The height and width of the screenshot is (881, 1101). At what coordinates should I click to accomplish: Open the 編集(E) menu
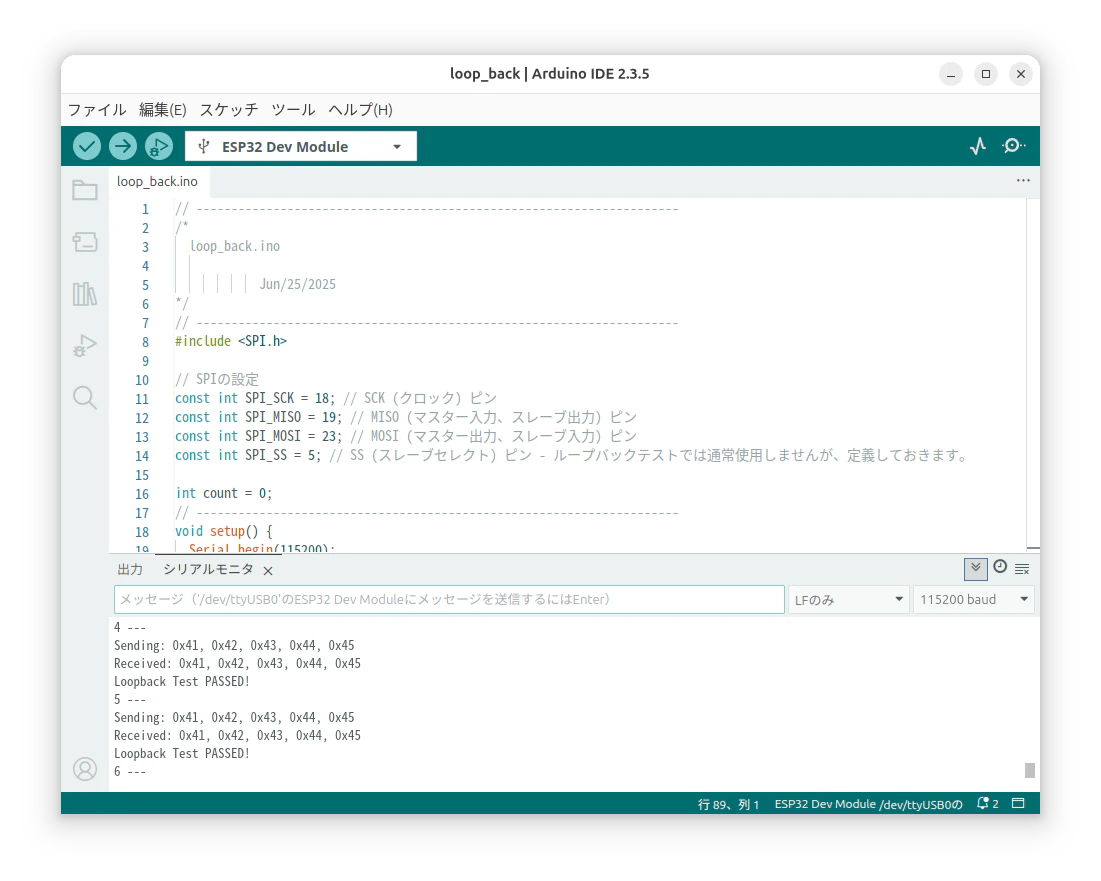click(163, 110)
